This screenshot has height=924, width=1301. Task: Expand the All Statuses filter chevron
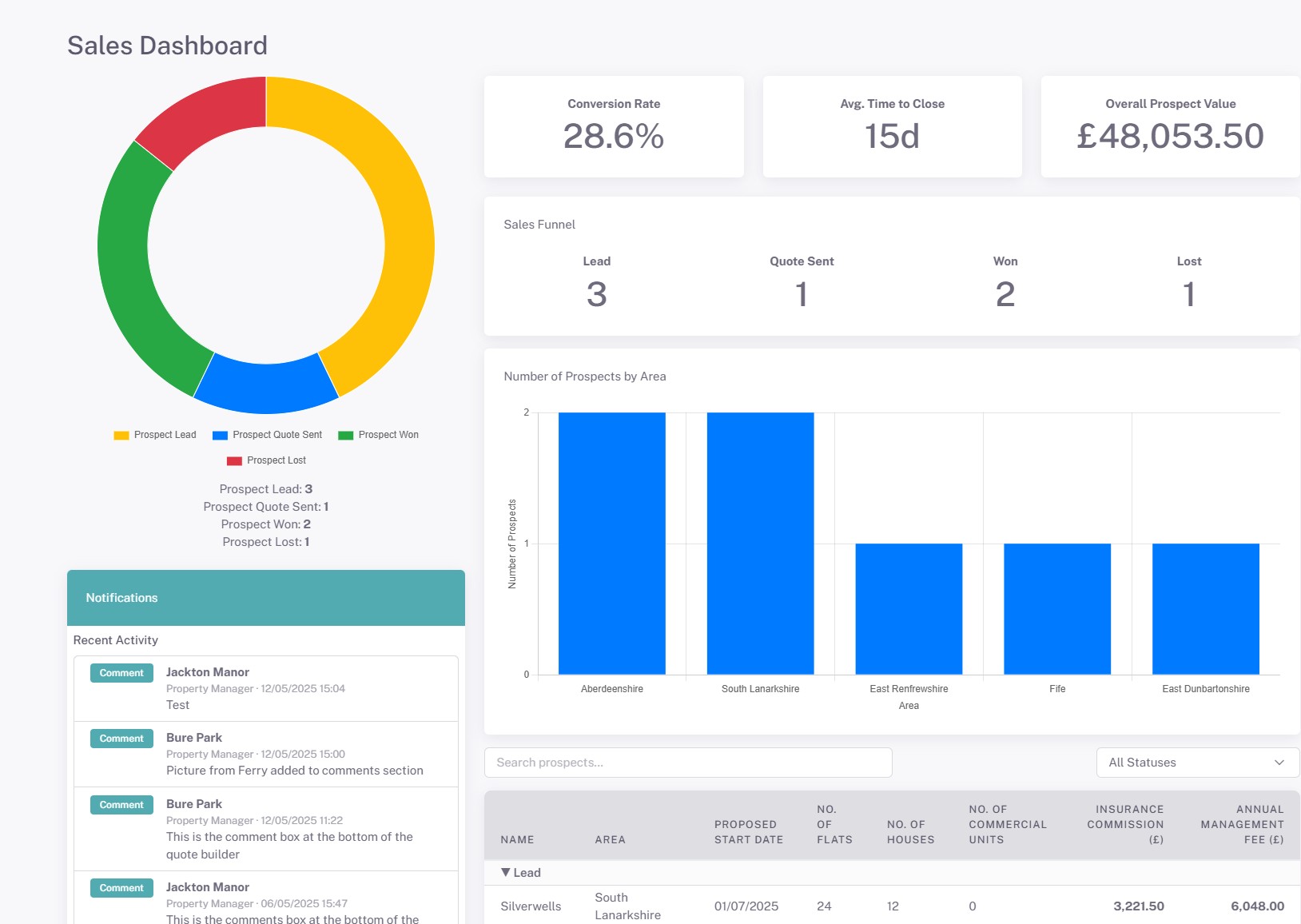click(x=1280, y=762)
